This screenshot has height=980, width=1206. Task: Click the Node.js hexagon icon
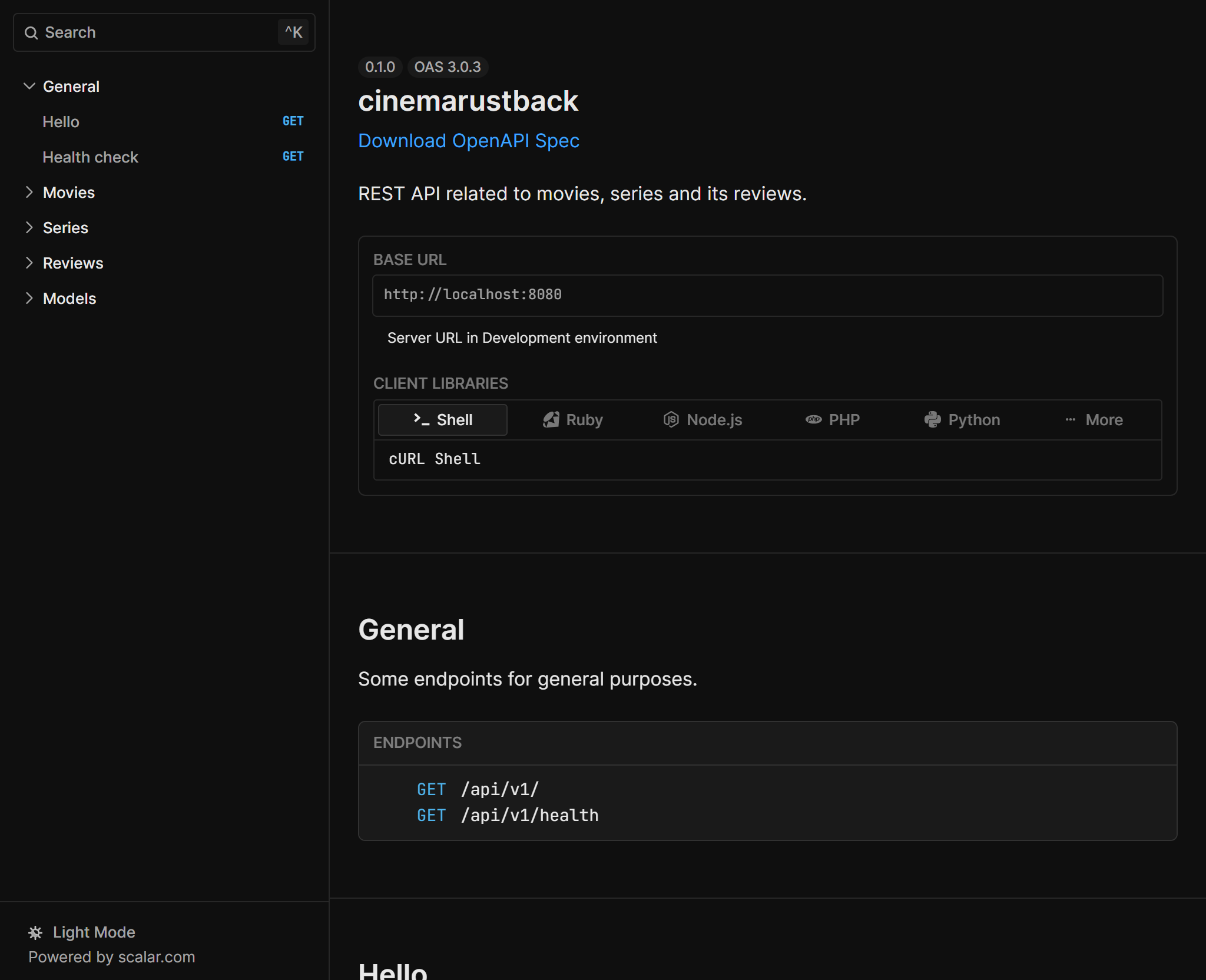[671, 419]
